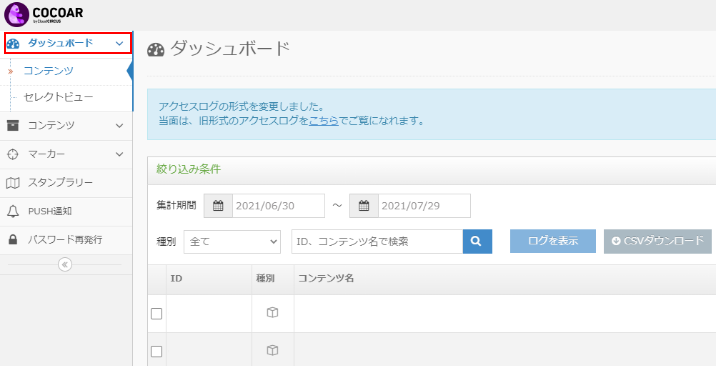Click the COCOAR logo
The image size is (716, 366).
coord(44,14)
